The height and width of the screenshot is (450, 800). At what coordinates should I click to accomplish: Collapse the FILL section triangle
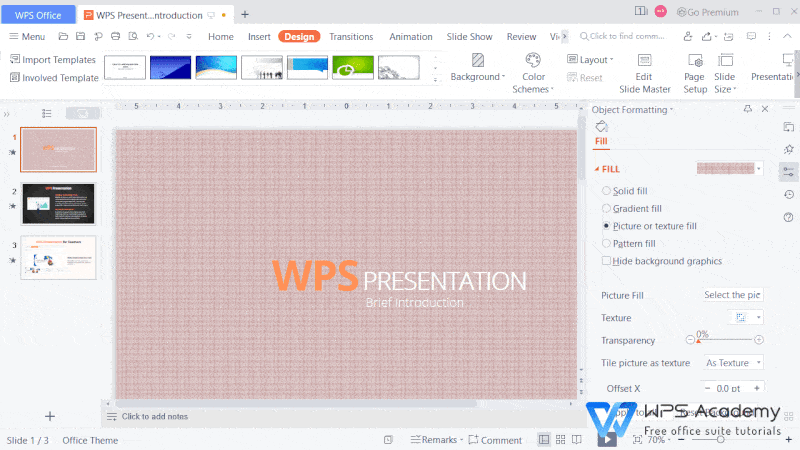[x=597, y=169]
